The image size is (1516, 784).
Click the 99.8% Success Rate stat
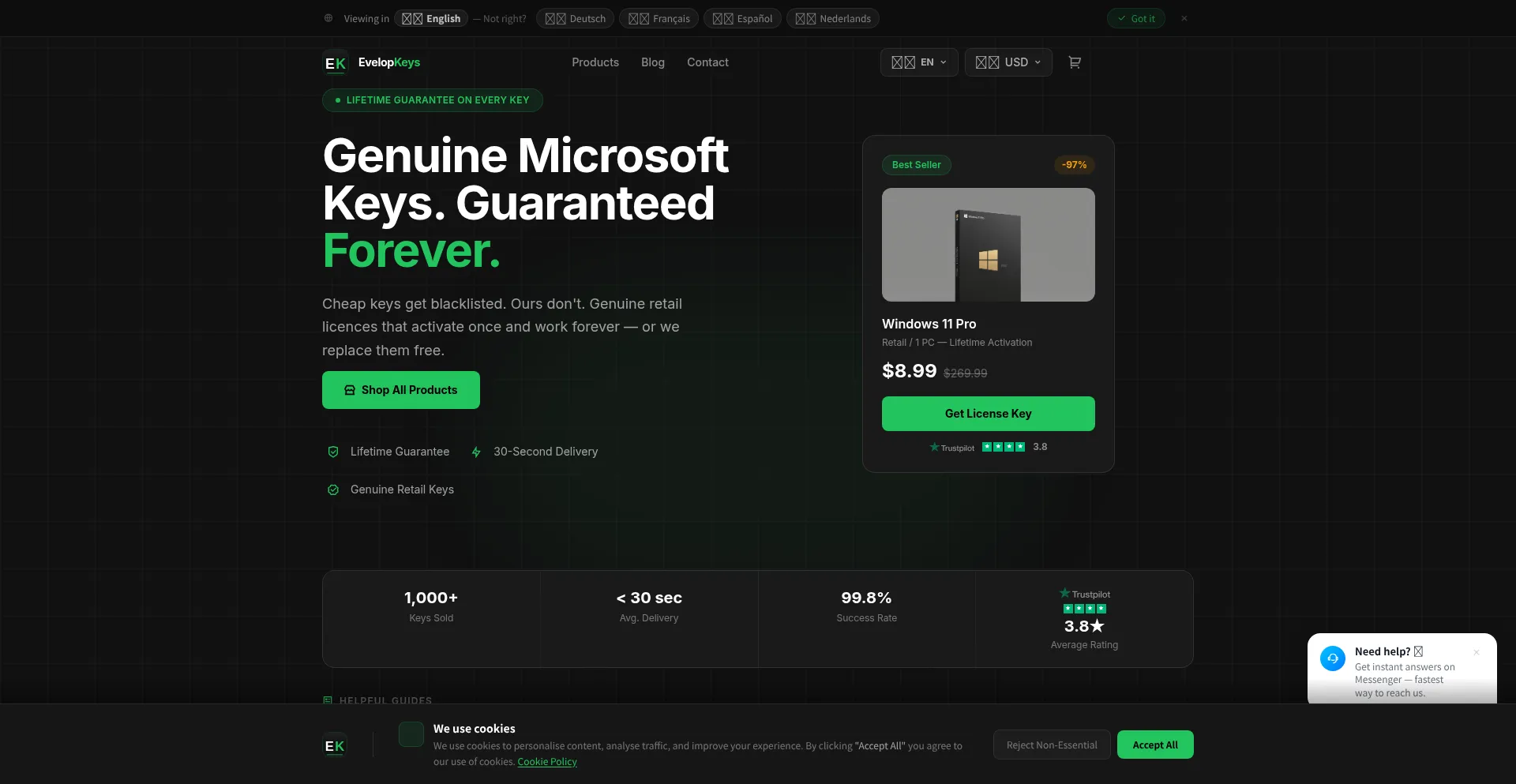point(867,606)
